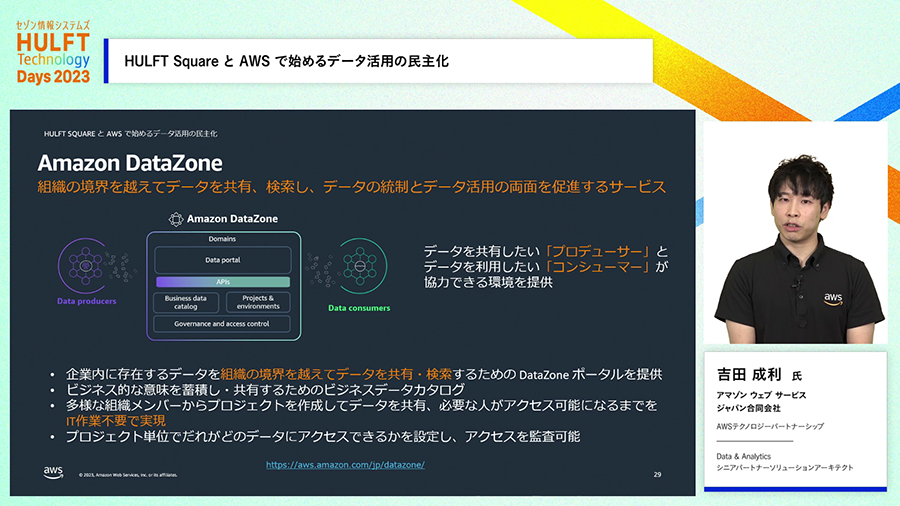Screen dimensions: 900x506
Task: Click the Domains label in diagram
Action: [222, 239]
